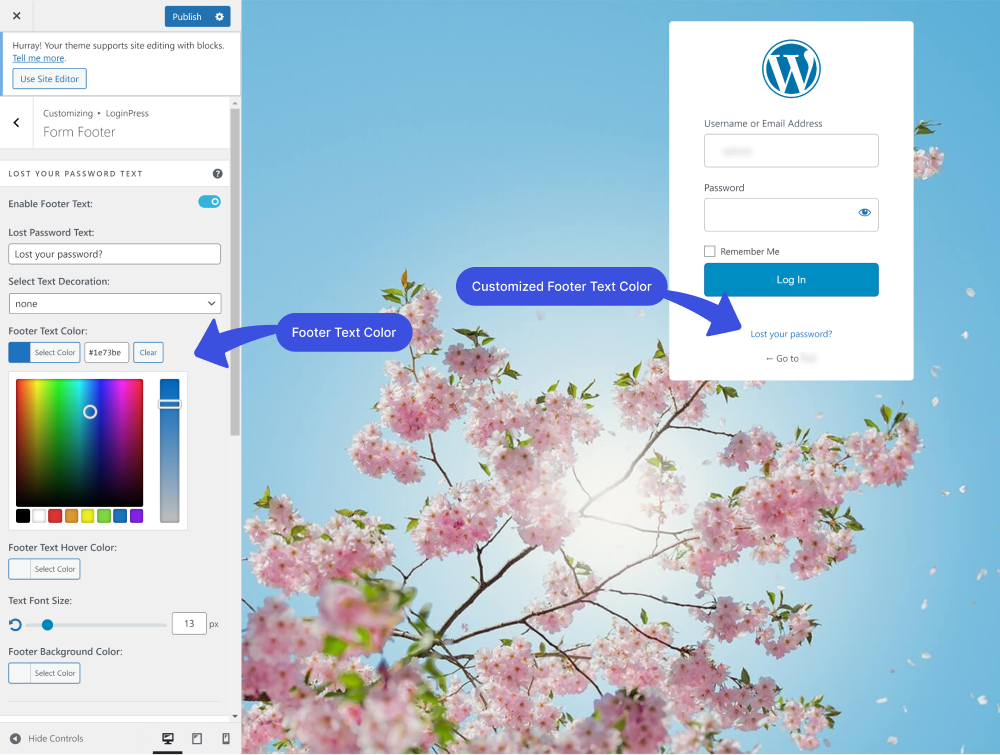Close the Customizer with the X icon
This screenshot has height=755, width=1000.
(x=17, y=16)
